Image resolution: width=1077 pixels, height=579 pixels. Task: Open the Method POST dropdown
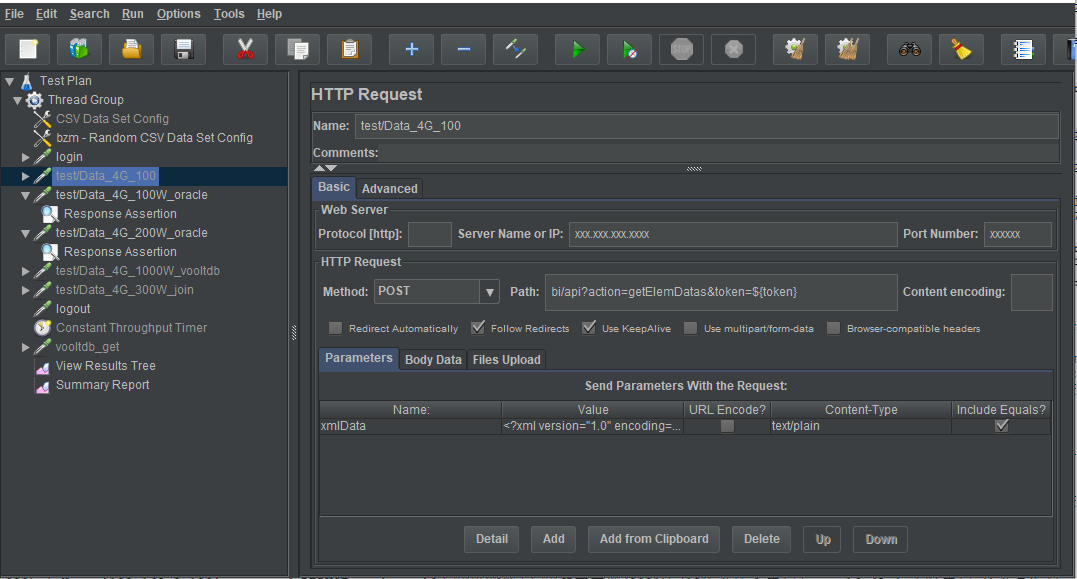click(x=489, y=292)
